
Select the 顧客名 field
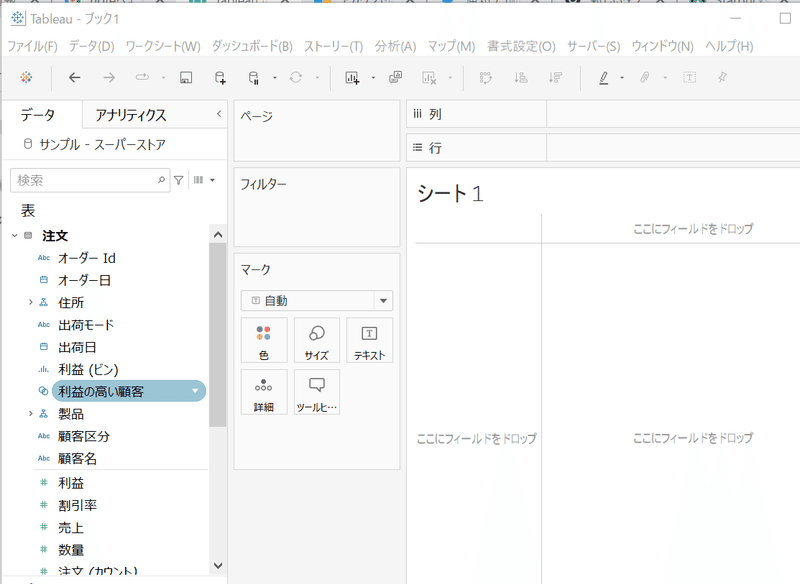pos(77,459)
